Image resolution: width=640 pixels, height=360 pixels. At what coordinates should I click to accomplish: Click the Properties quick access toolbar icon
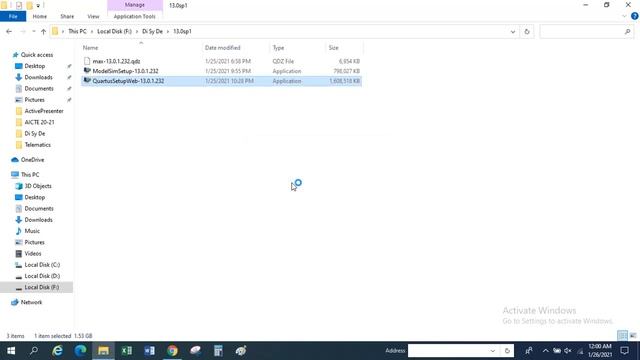point(19,5)
